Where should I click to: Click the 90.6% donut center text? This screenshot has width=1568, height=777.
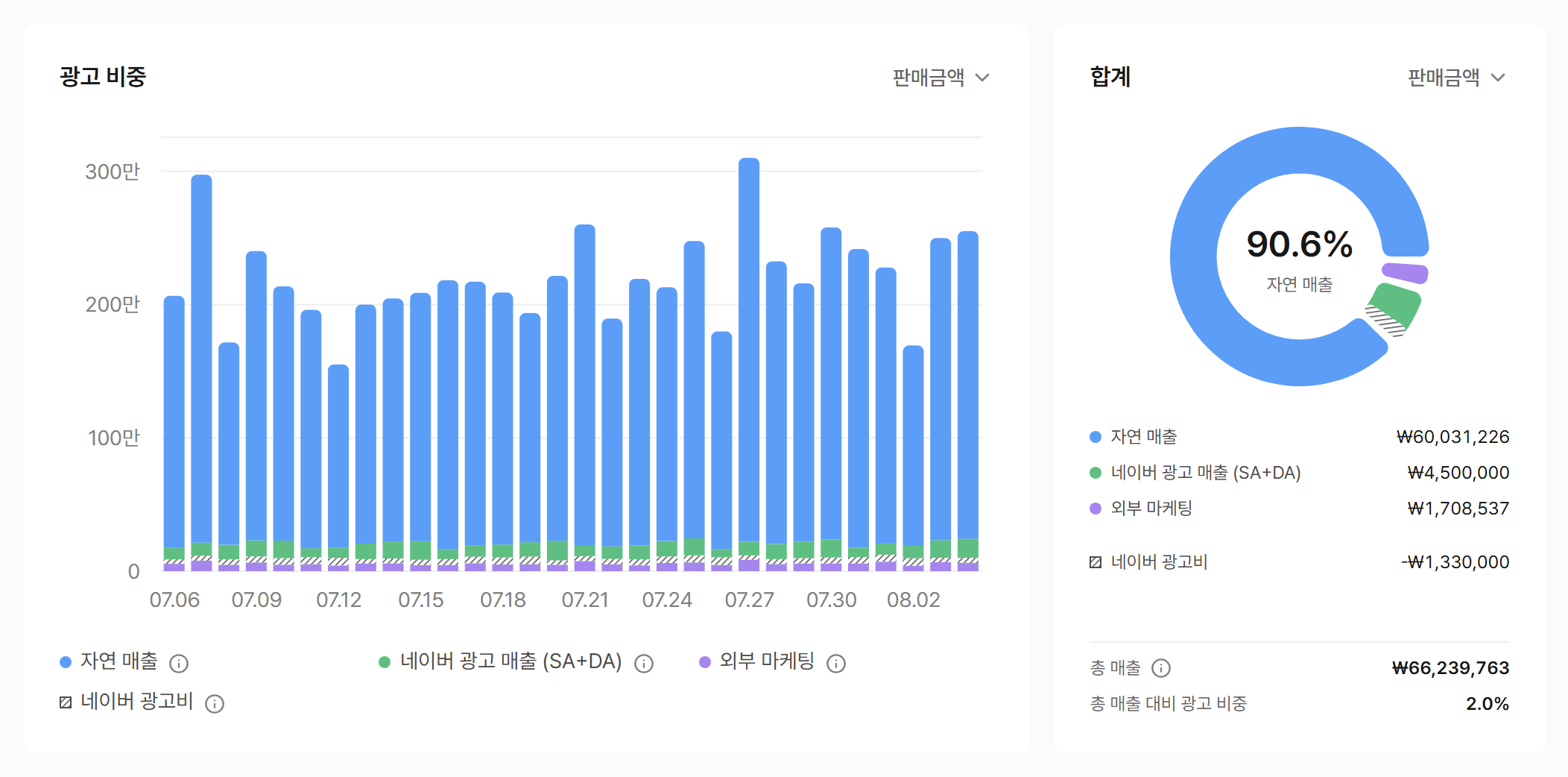pos(1300,245)
